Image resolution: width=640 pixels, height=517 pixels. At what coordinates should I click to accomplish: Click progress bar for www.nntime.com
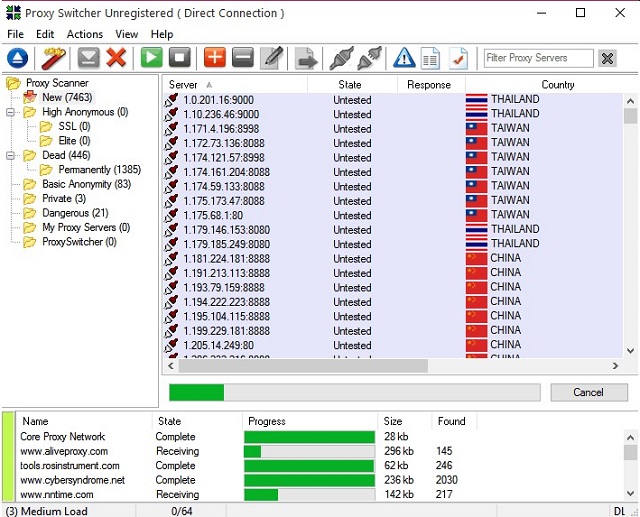pyautogui.click(x=309, y=495)
